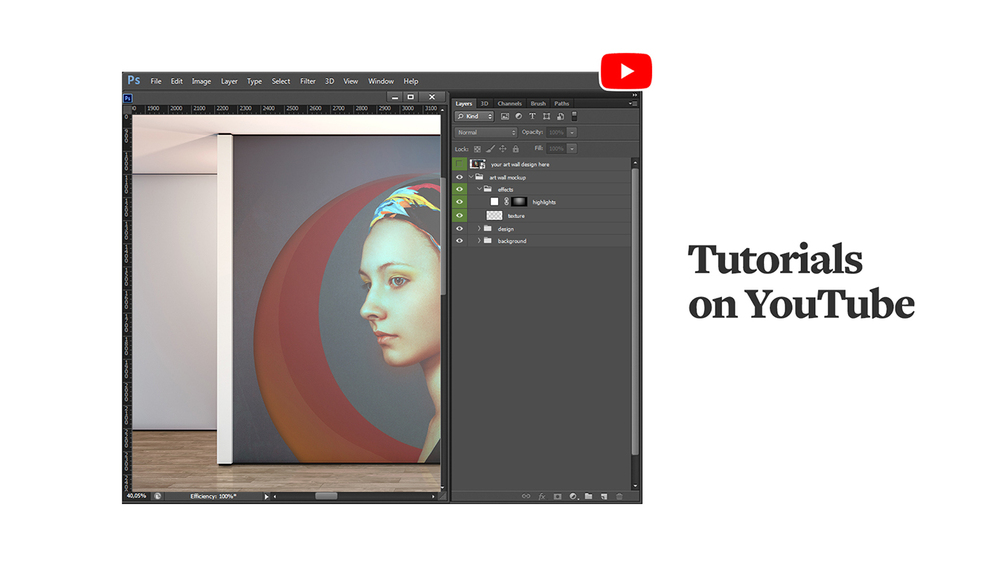Hide the texture layer
The image size is (1005, 565).
[x=460, y=215]
